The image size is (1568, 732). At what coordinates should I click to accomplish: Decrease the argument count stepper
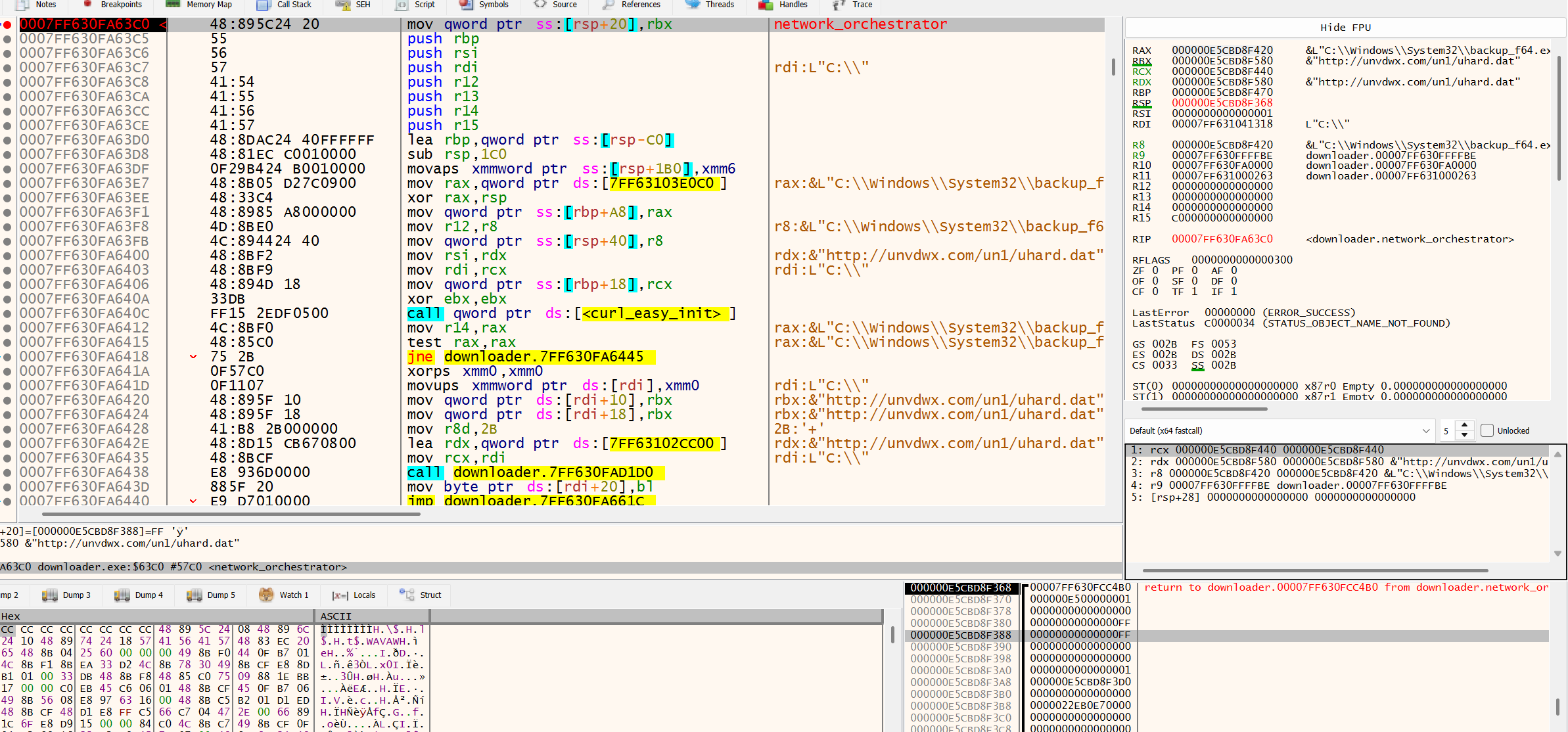click(1465, 435)
